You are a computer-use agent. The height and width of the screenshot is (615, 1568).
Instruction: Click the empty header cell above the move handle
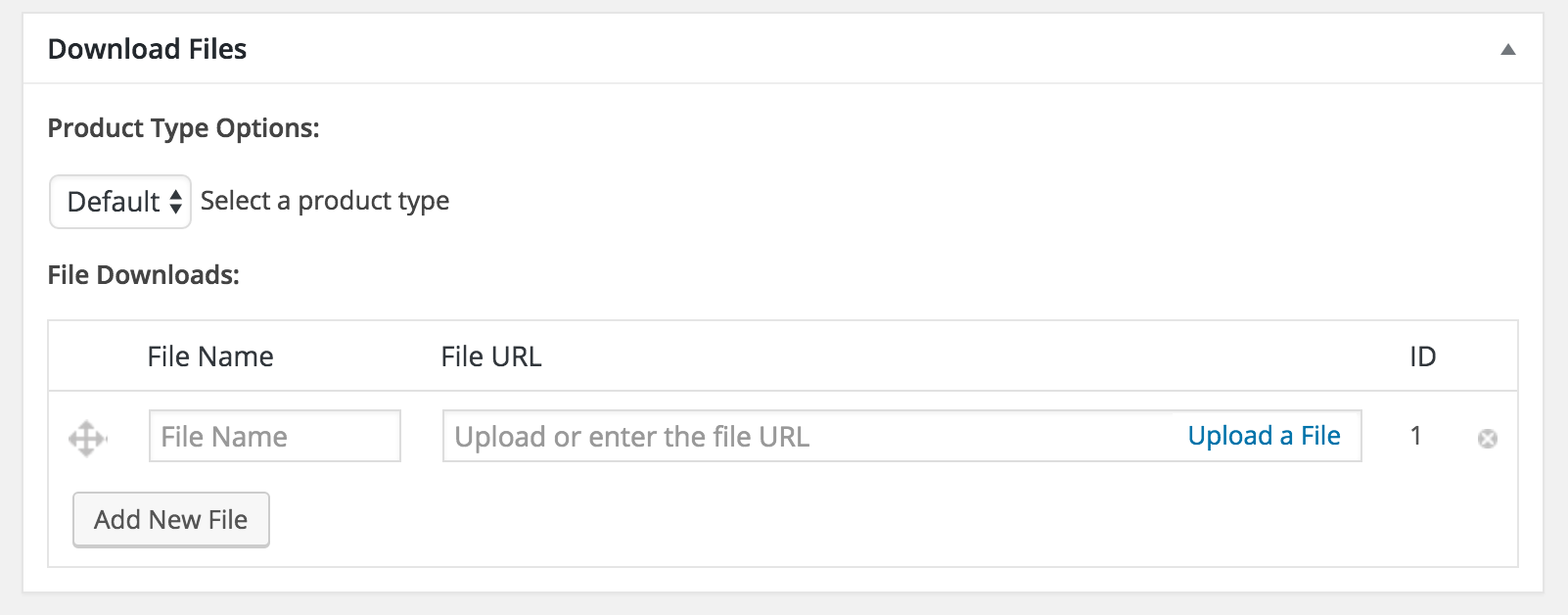tap(87, 356)
